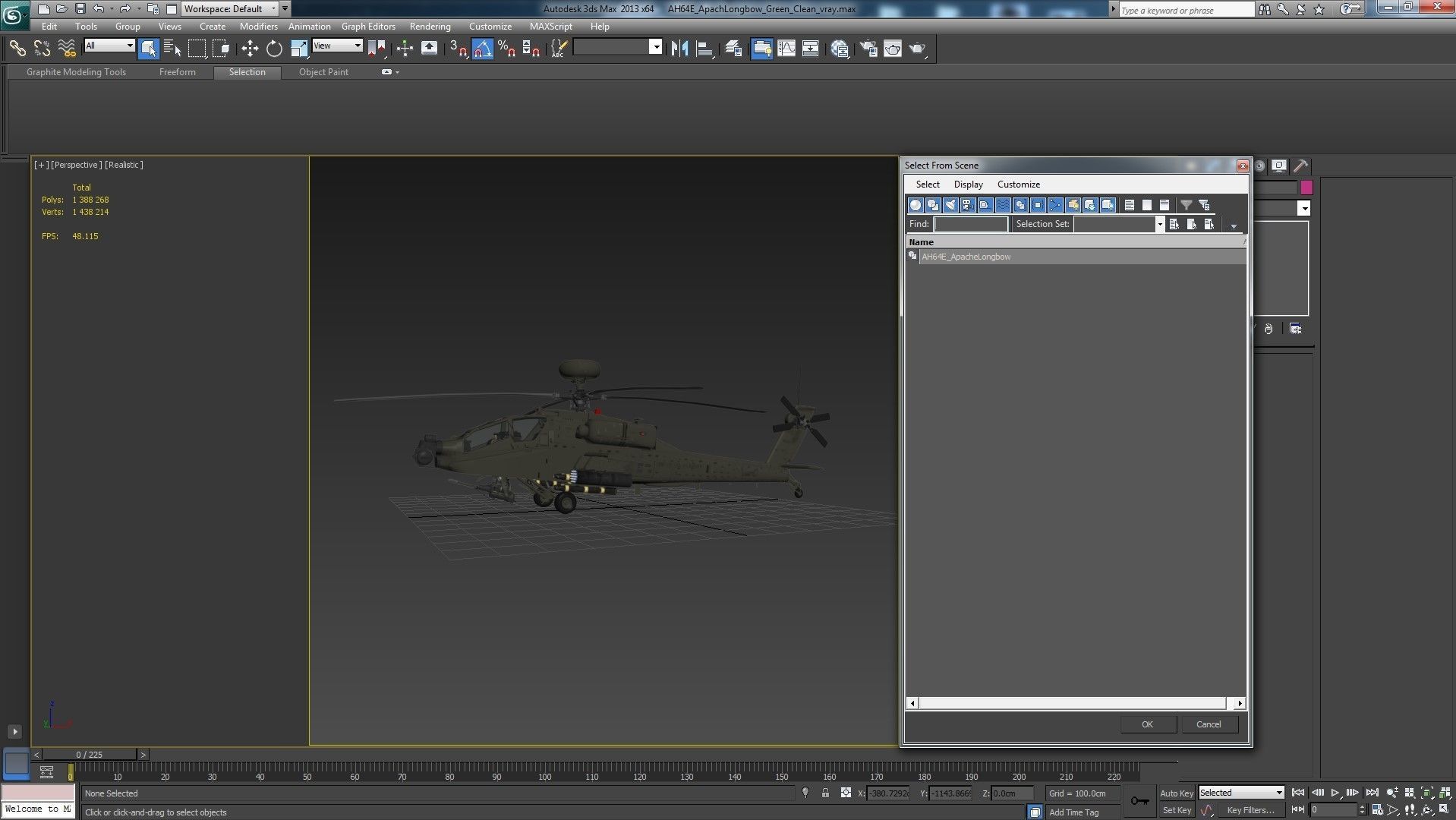Click the Select and Link chain icon
This screenshot has height=820, width=1456.
[x=17, y=49]
